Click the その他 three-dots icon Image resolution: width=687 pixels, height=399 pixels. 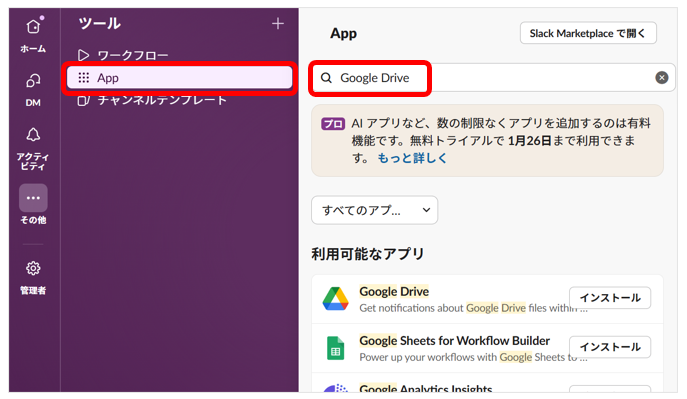[33, 198]
